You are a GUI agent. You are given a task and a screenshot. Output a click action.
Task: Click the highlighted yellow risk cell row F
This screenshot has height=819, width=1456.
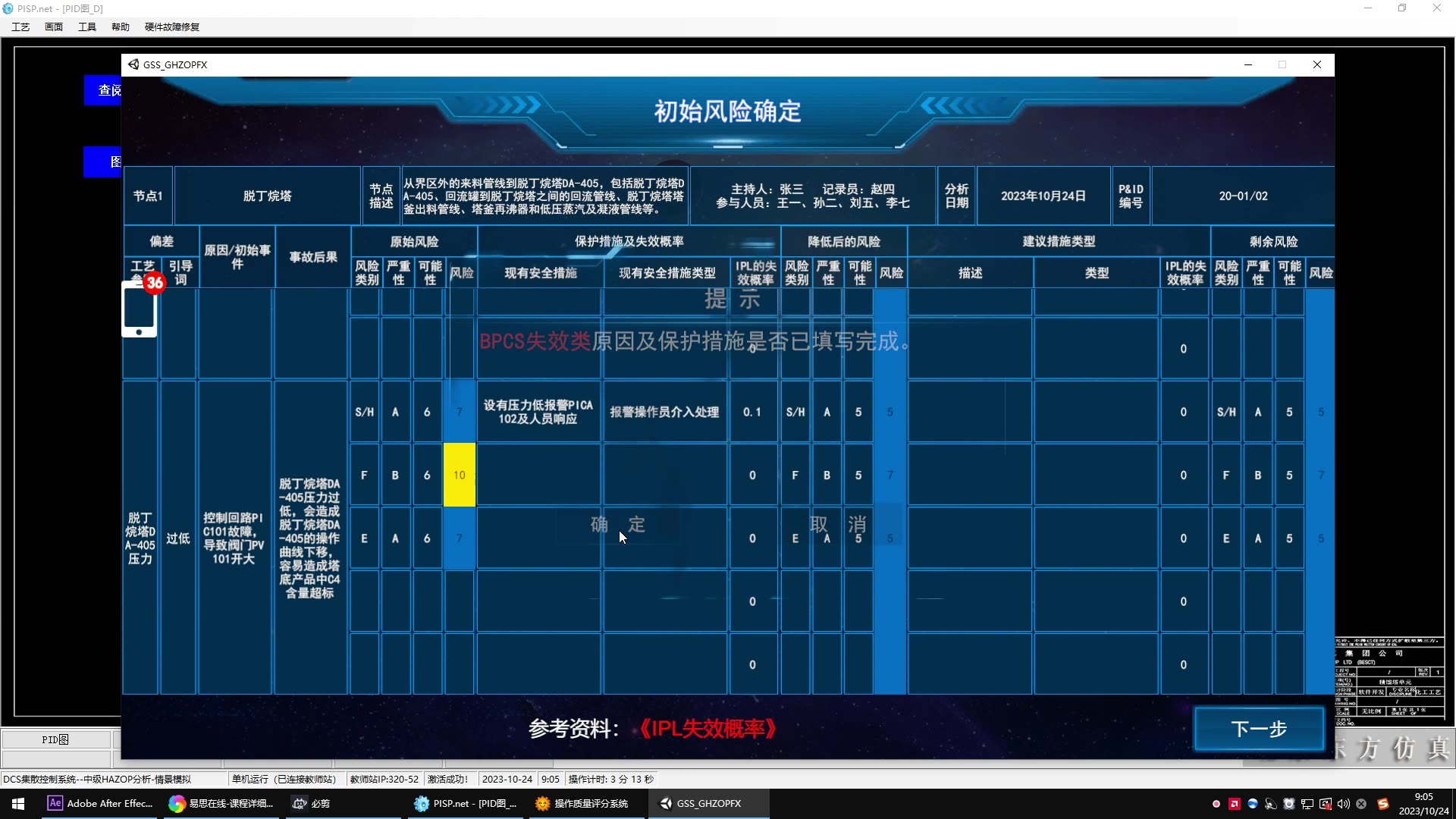click(x=459, y=474)
